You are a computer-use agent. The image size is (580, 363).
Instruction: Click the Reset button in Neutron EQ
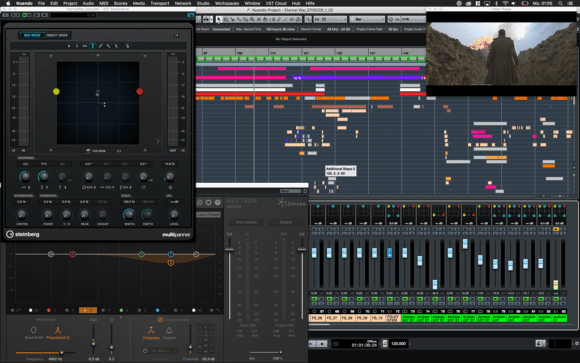(214, 215)
